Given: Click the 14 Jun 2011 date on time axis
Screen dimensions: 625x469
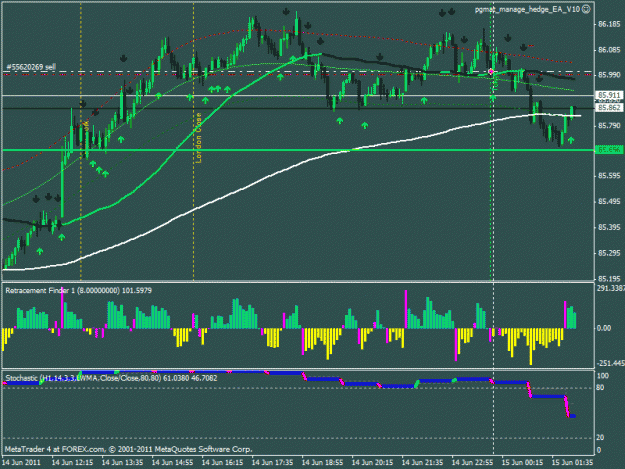Looking at the screenshot, I should coord(21,462).
